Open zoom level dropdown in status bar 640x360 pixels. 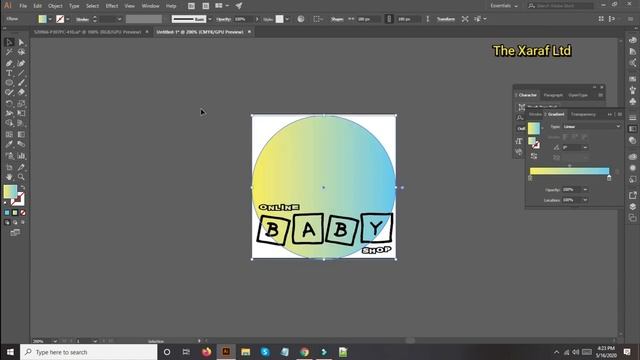(x=55, y=341)
